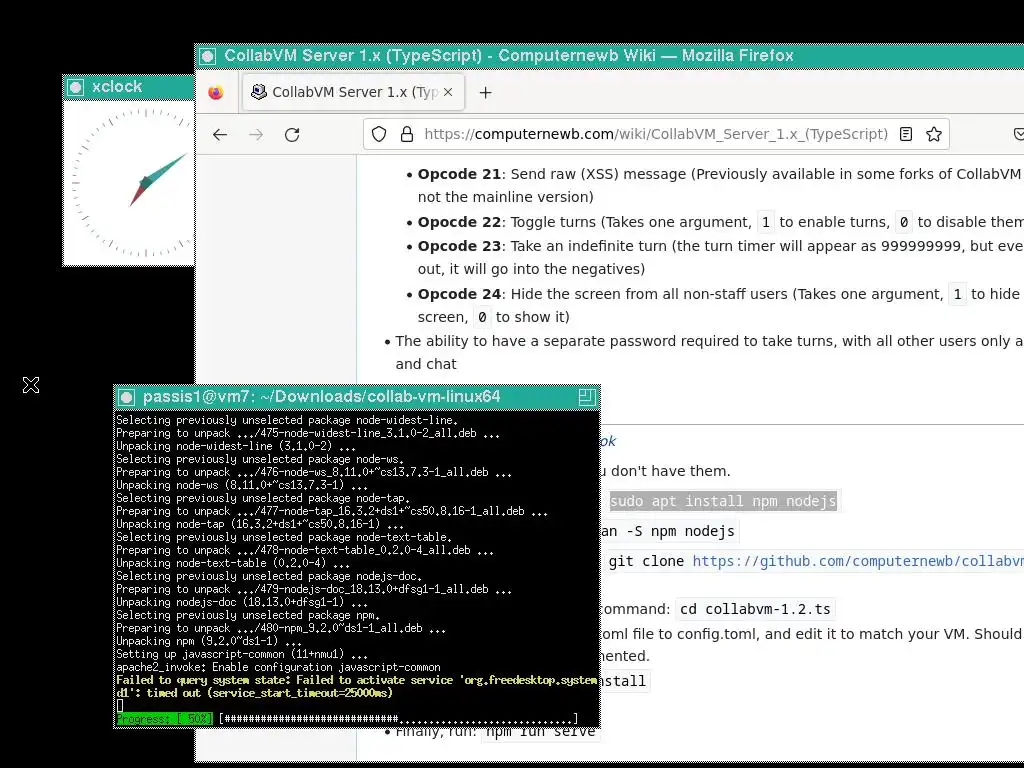Click the Firefox forward arrow

click(256, 135)
